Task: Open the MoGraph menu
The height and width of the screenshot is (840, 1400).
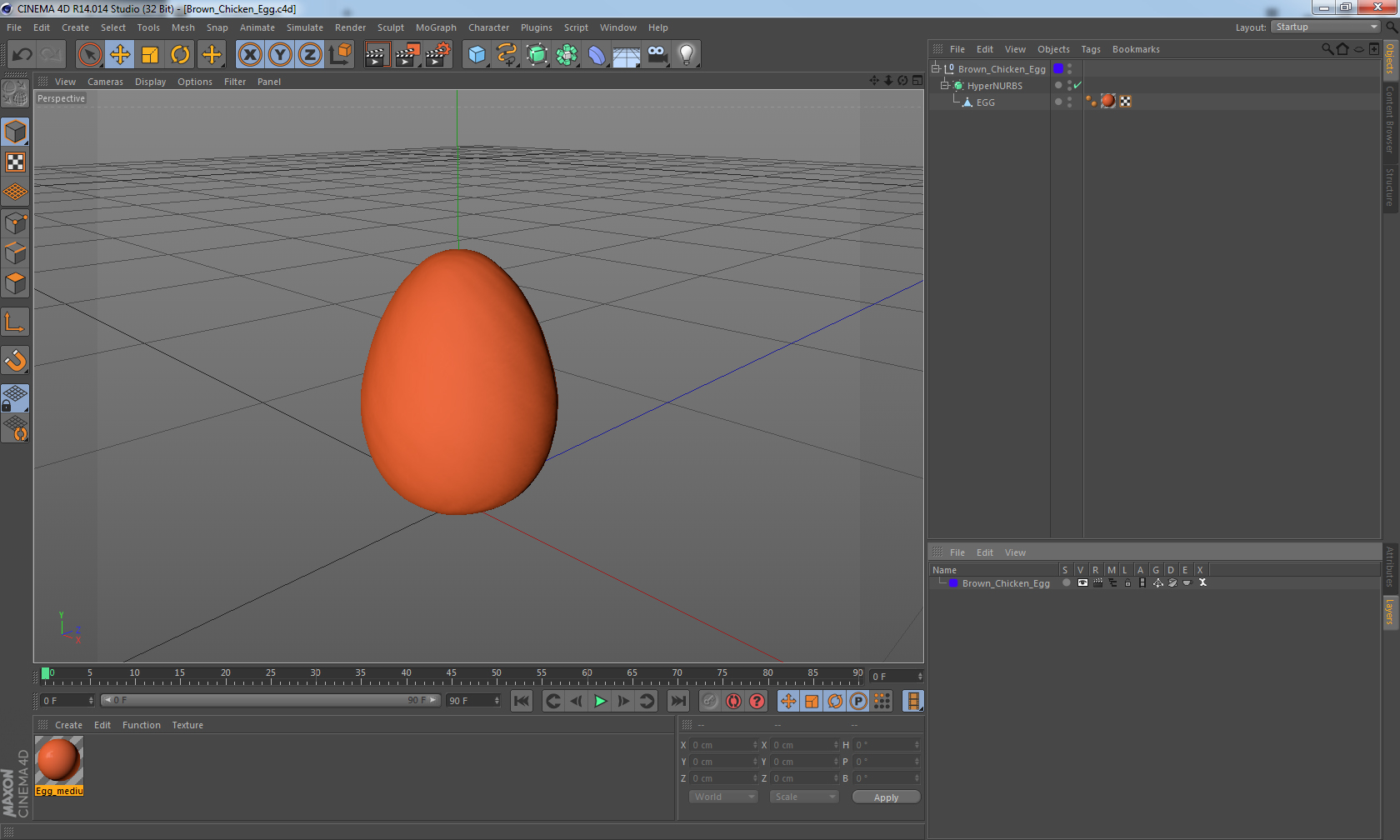Action: pyautogui.click(x=436, y=27)
